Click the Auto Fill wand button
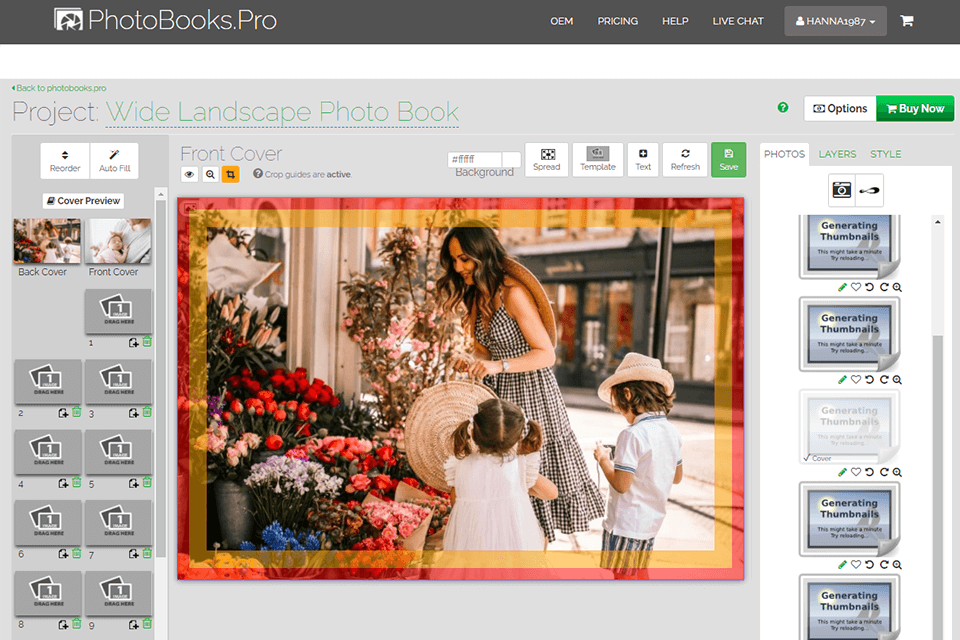Image resolution: width=960 pixels, height=640 pixels. [114, 161]
